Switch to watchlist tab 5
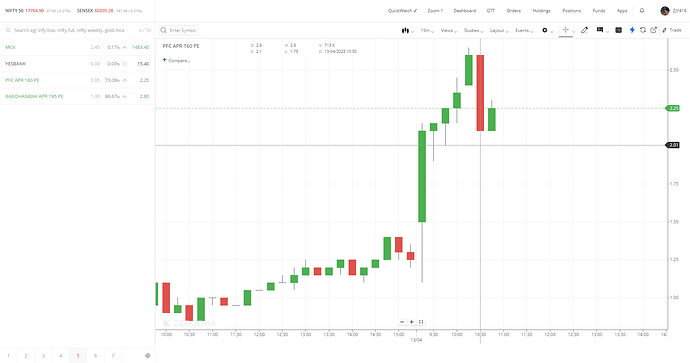Image resolution: width=690 pixels, height=363 pixels. [x=78, y=356]
